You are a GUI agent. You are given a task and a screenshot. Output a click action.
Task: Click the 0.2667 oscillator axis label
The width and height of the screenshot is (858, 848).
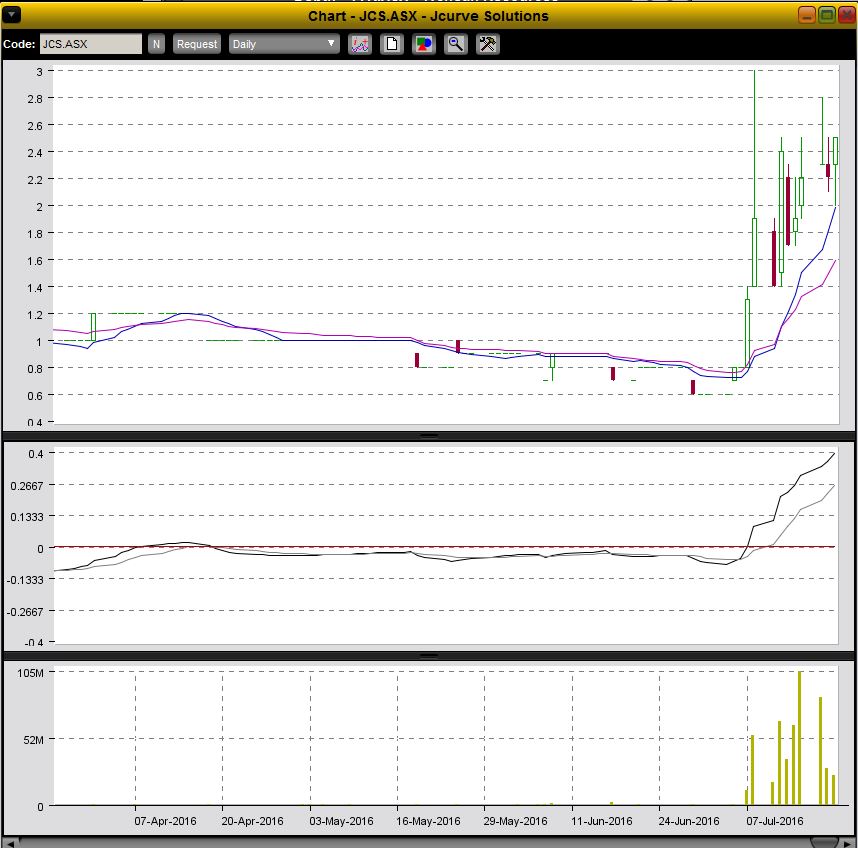click(27, 486)
